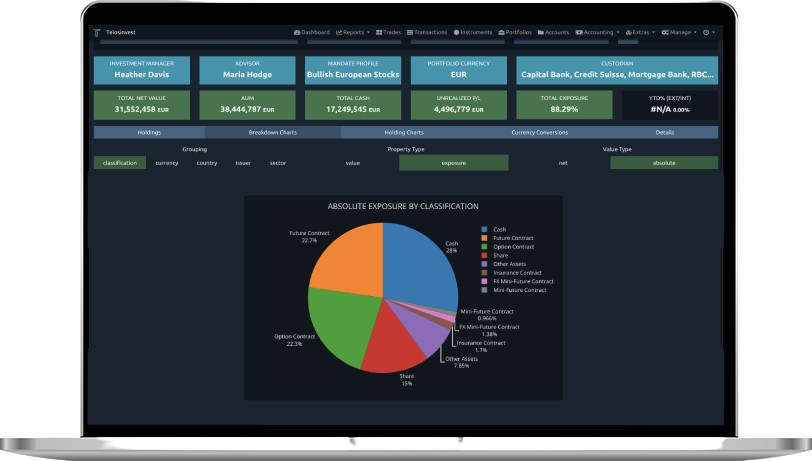Open the power icon user menu
The height and width of the screenshot is (461, 812).
click(709, 32)
